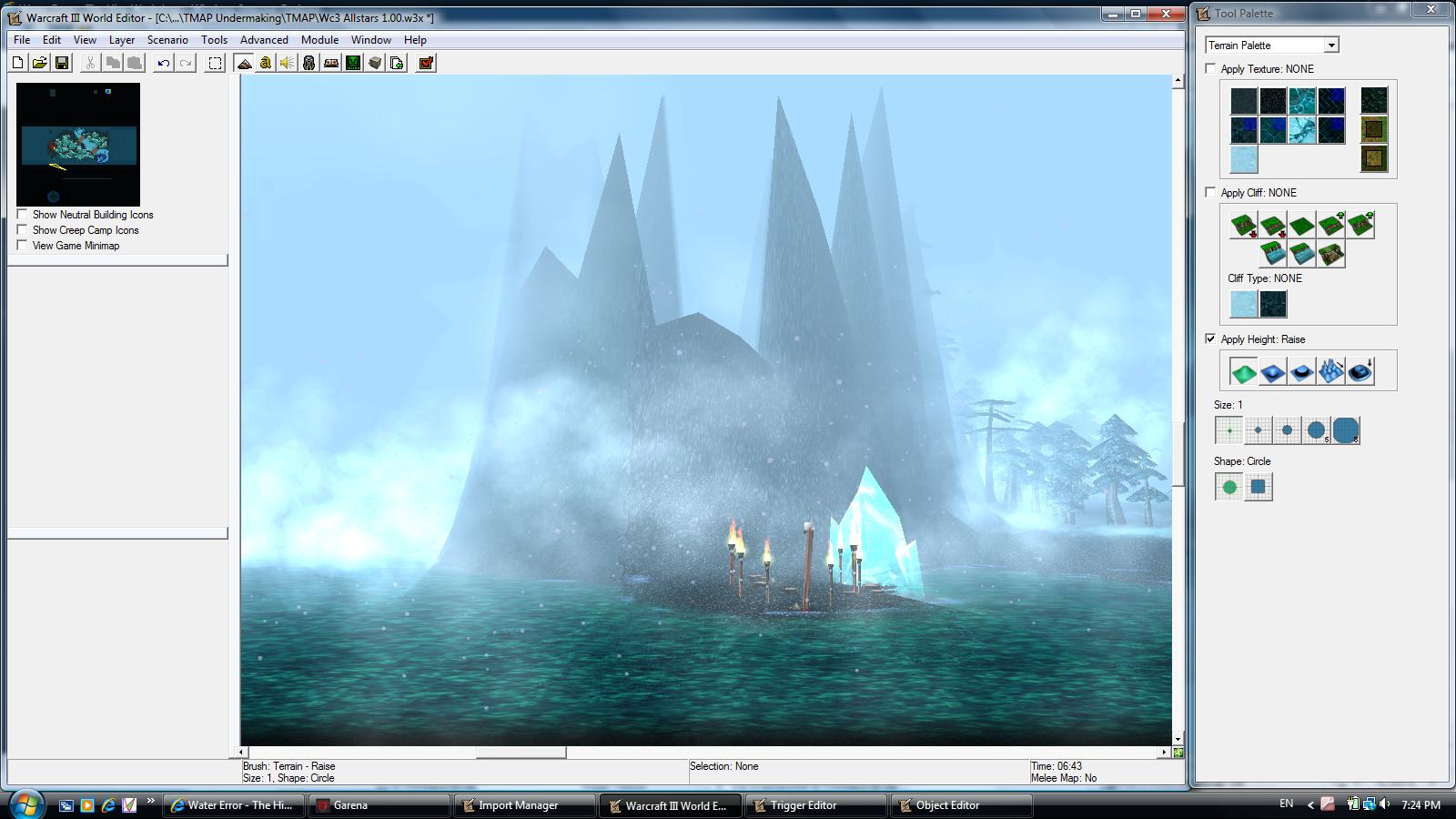Open the Advanced menu

[x=264, y=40]
